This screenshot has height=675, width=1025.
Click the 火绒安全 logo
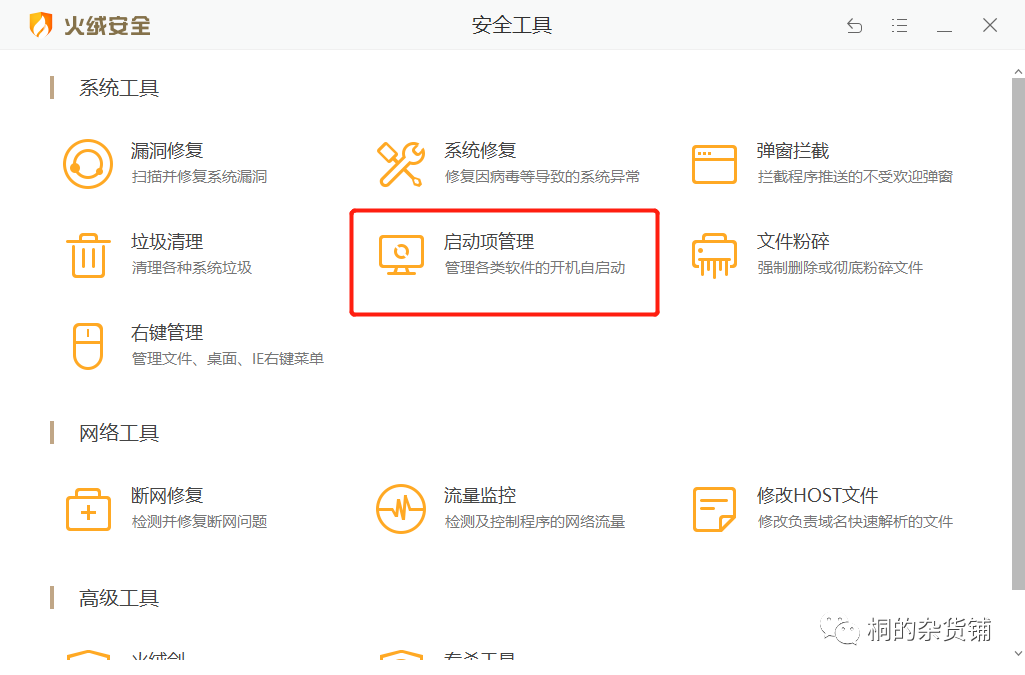pos(90,25)
